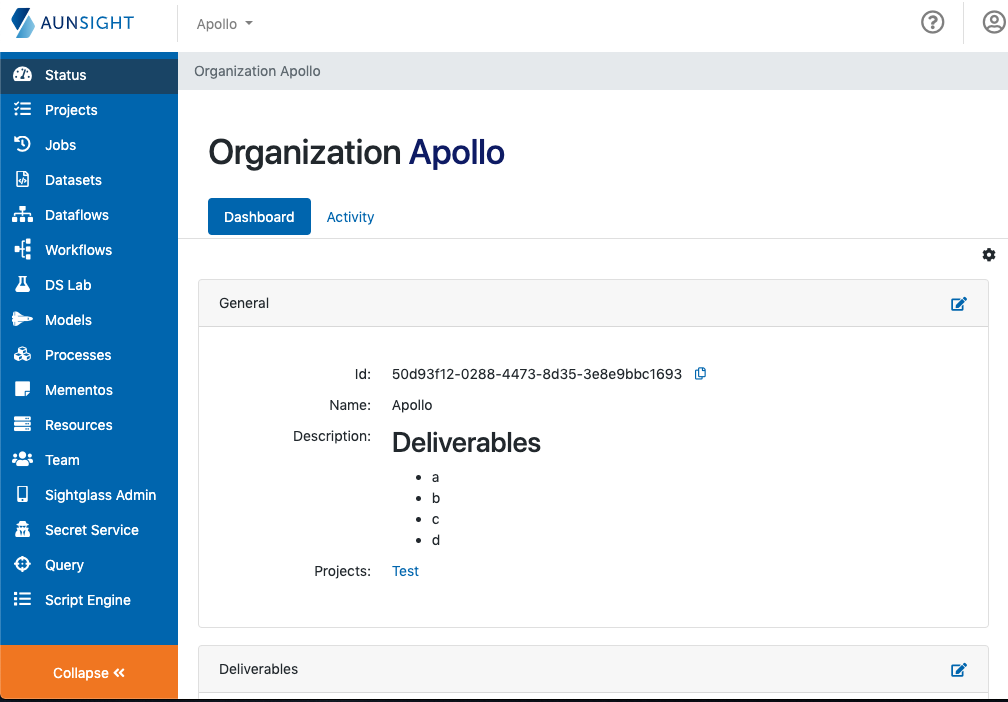Open the user account profile icon
The width and height of the screenshot is (1008, 702).
point(993,23)
